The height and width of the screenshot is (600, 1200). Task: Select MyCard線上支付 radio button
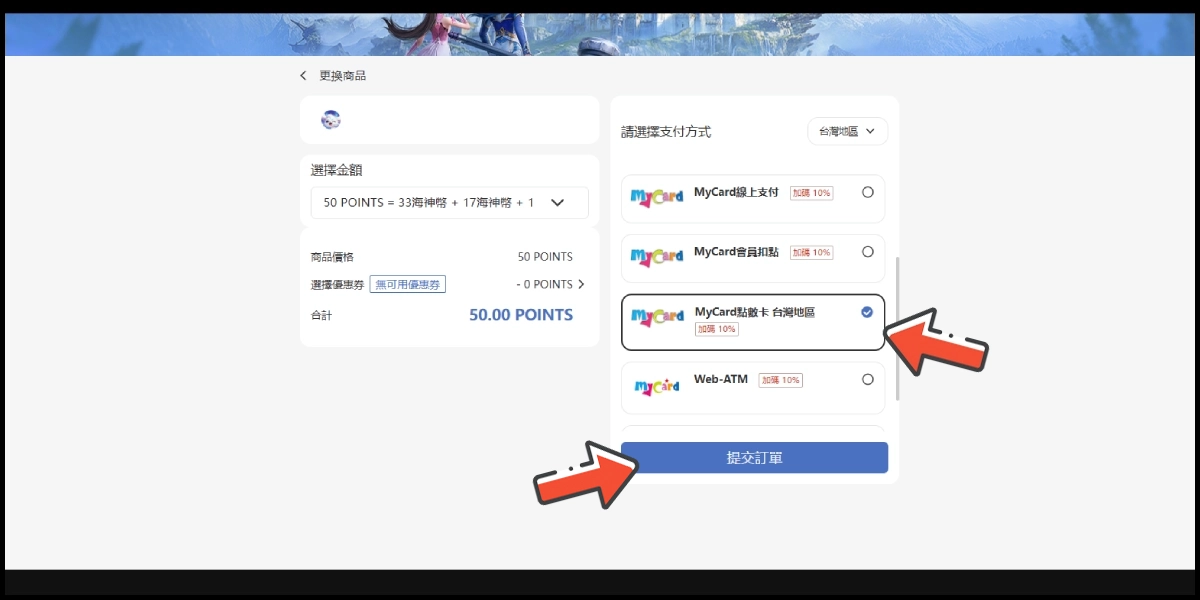tap(867, 192)
